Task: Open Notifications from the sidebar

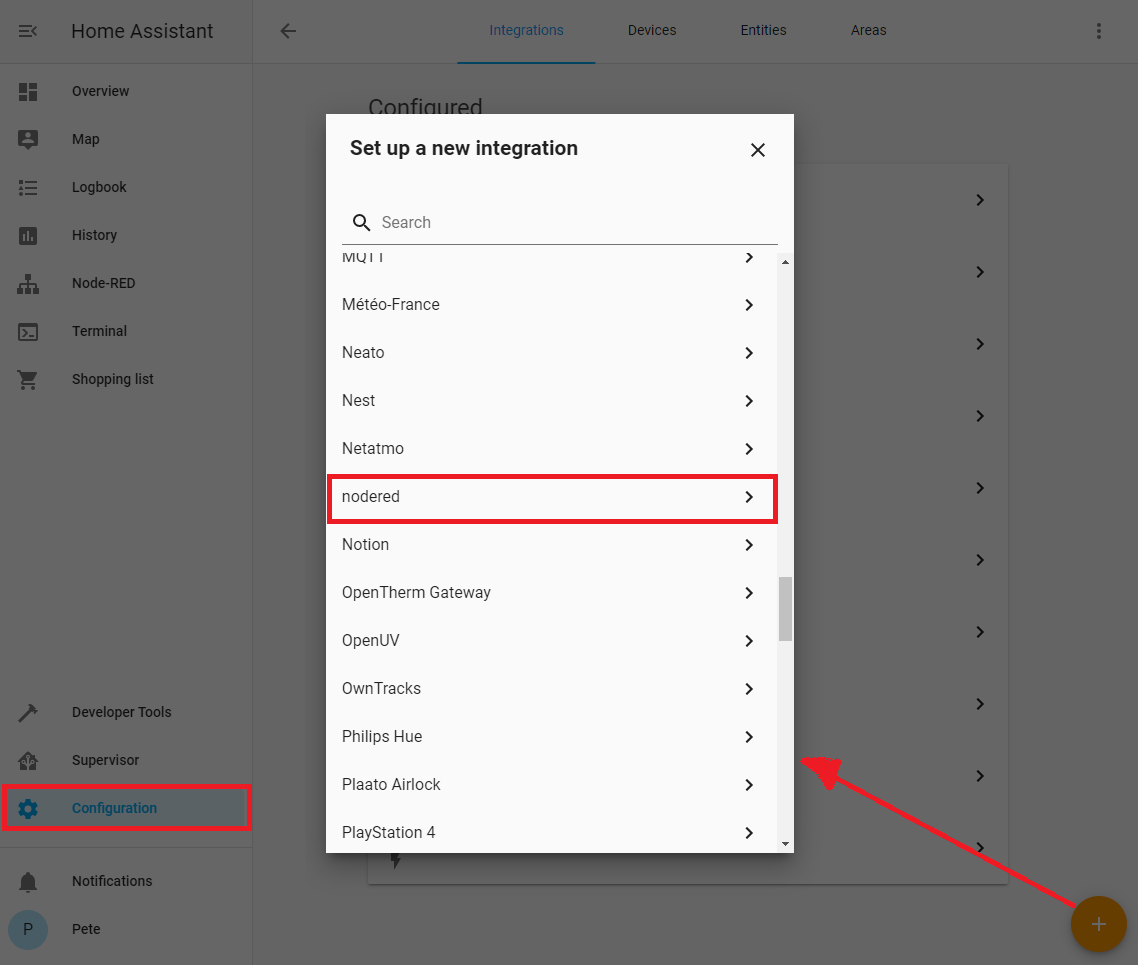Action: [126, 882]
